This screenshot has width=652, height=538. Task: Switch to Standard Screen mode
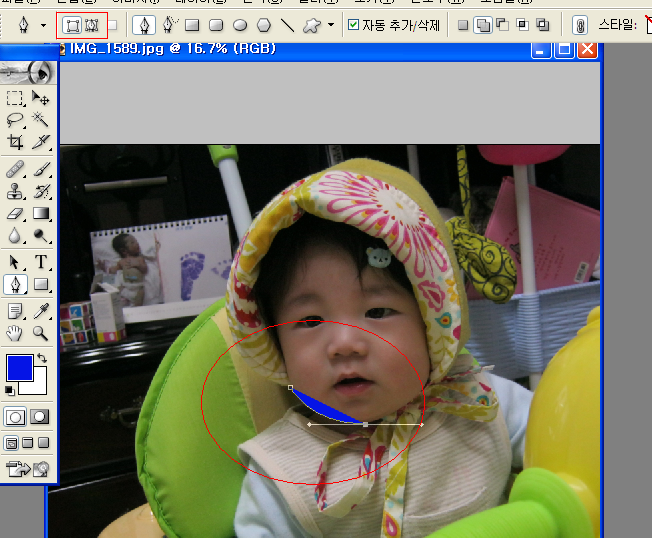point(11,443)
